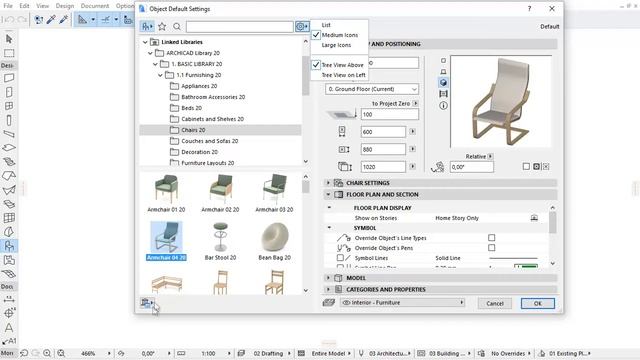This screenshot has height=360, width=640.
Task: Open the favorites star in the dialog
Action: pos(162,27)
